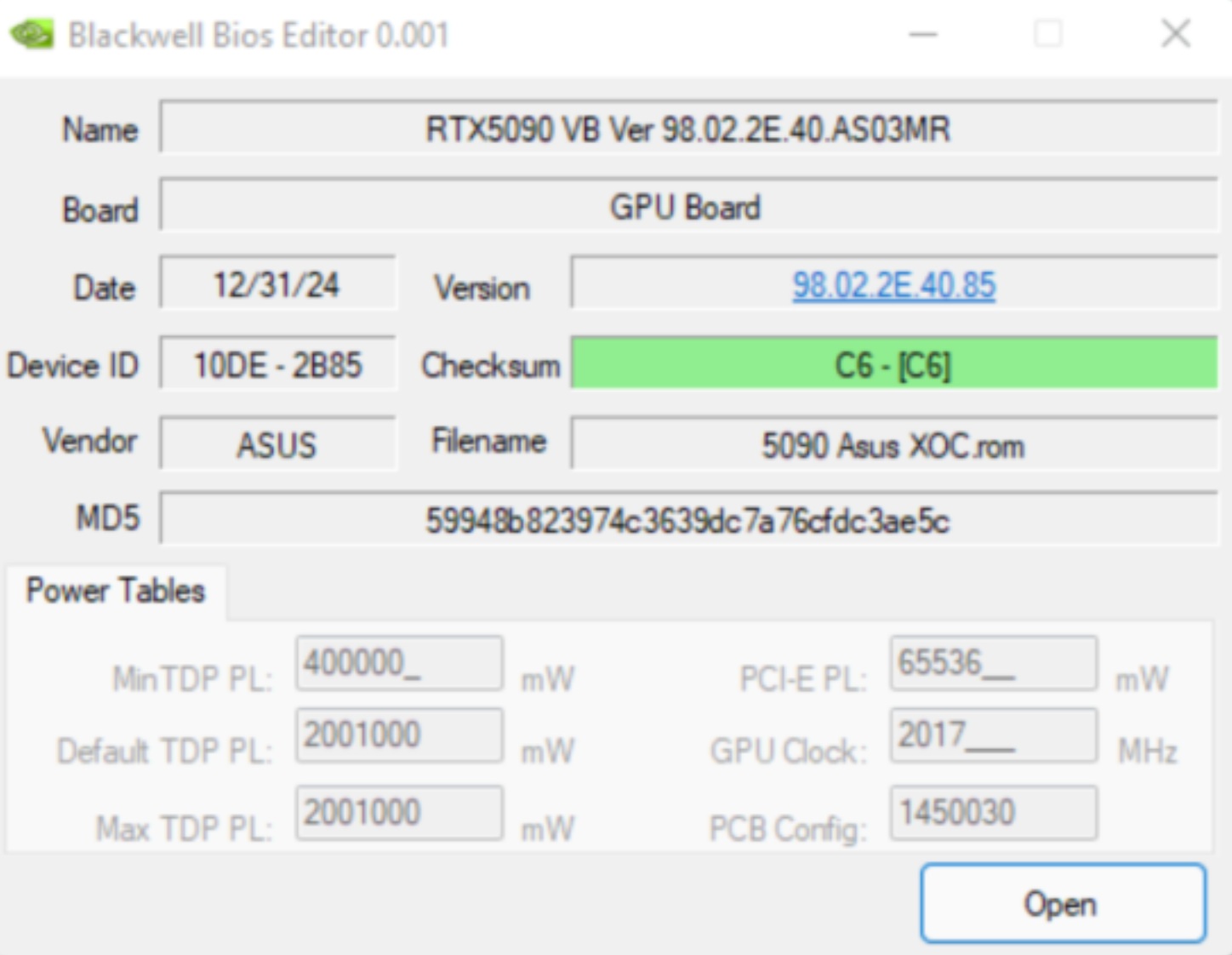The image size is (1232, 955).
Task: Open a BIOS file with Open button
Action: pyautogui.click(x=1063, y=903)
